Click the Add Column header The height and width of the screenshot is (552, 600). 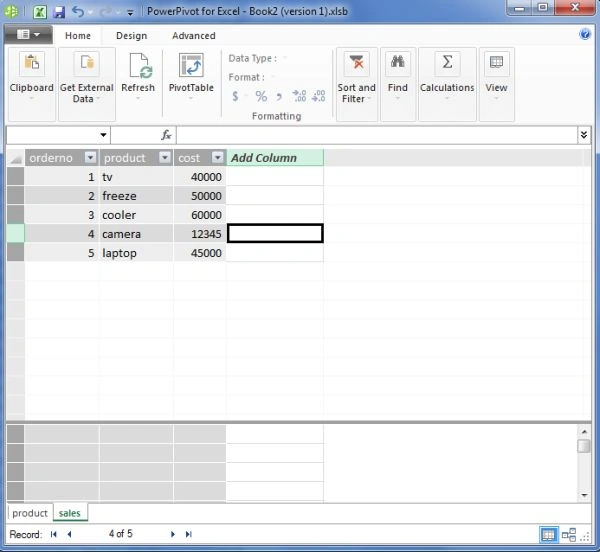tap(275, 158)
